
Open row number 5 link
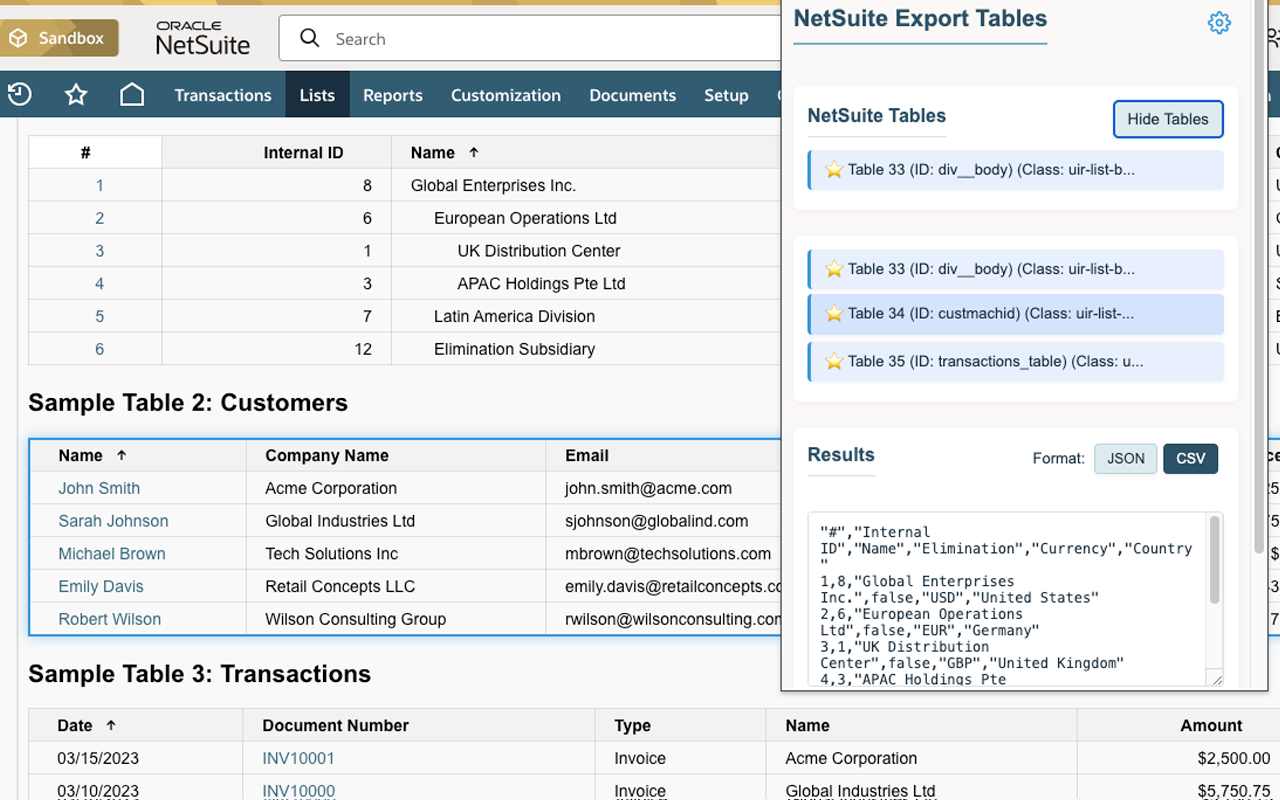coord(99,316)
